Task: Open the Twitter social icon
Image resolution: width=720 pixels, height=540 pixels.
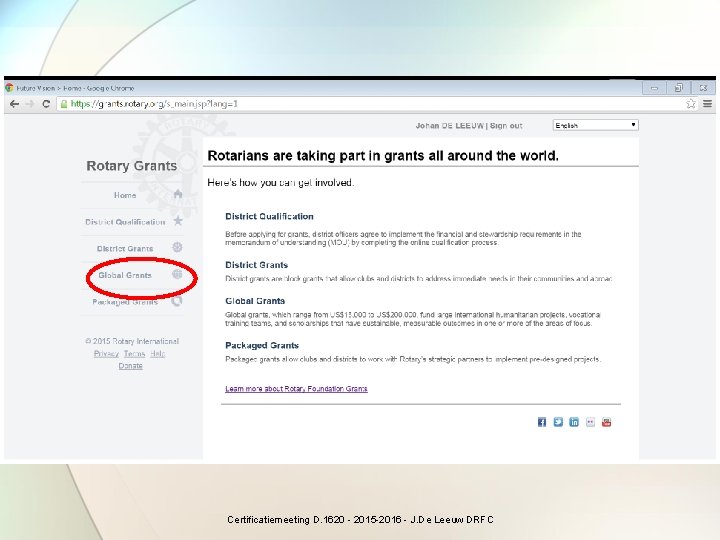Action: click(558, 422)
